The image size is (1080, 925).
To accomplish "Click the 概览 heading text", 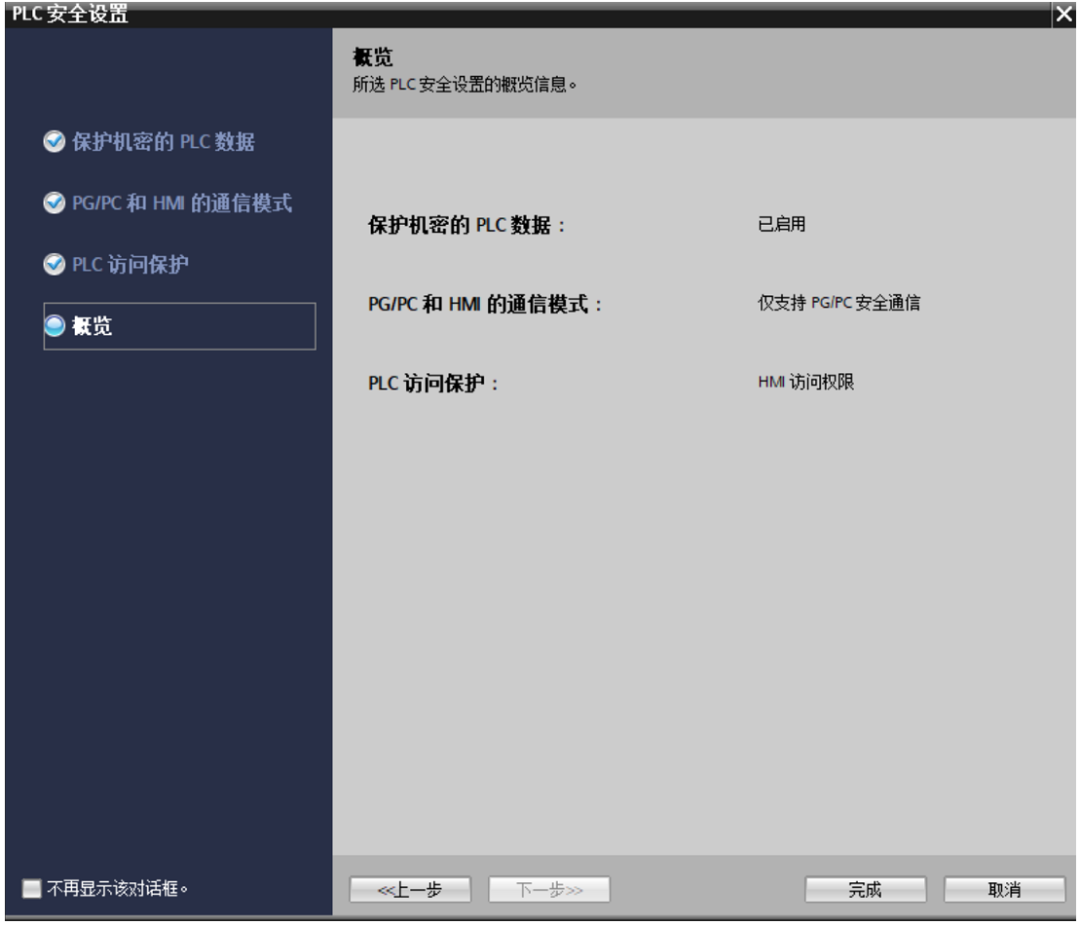I will pos(374,57).
